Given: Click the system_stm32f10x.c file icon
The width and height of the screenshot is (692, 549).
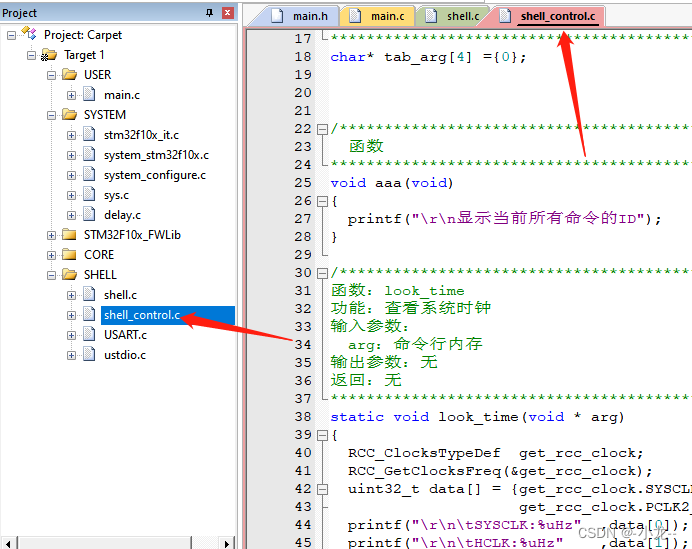Looking at the screenshot, I should [89, 154].
